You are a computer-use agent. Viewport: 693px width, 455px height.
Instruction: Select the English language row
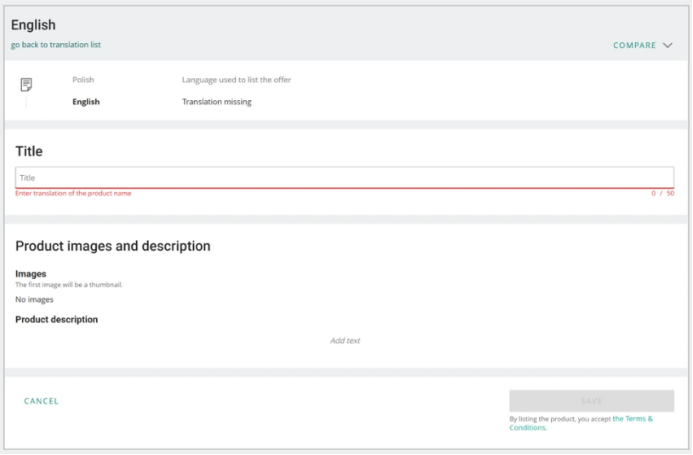click(x=86, y=102)
